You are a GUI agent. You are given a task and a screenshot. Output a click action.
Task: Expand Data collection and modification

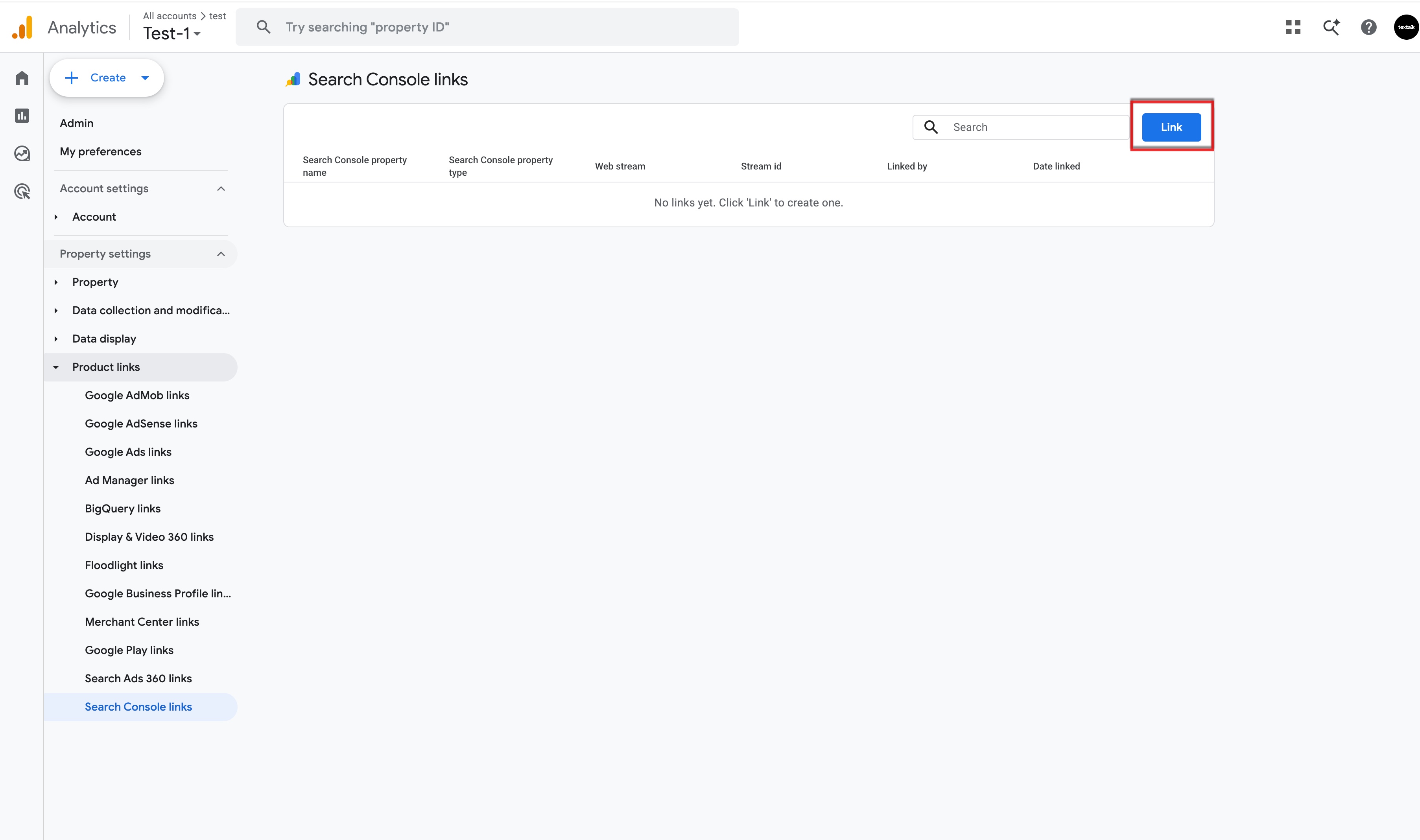[x=56, y=310]
